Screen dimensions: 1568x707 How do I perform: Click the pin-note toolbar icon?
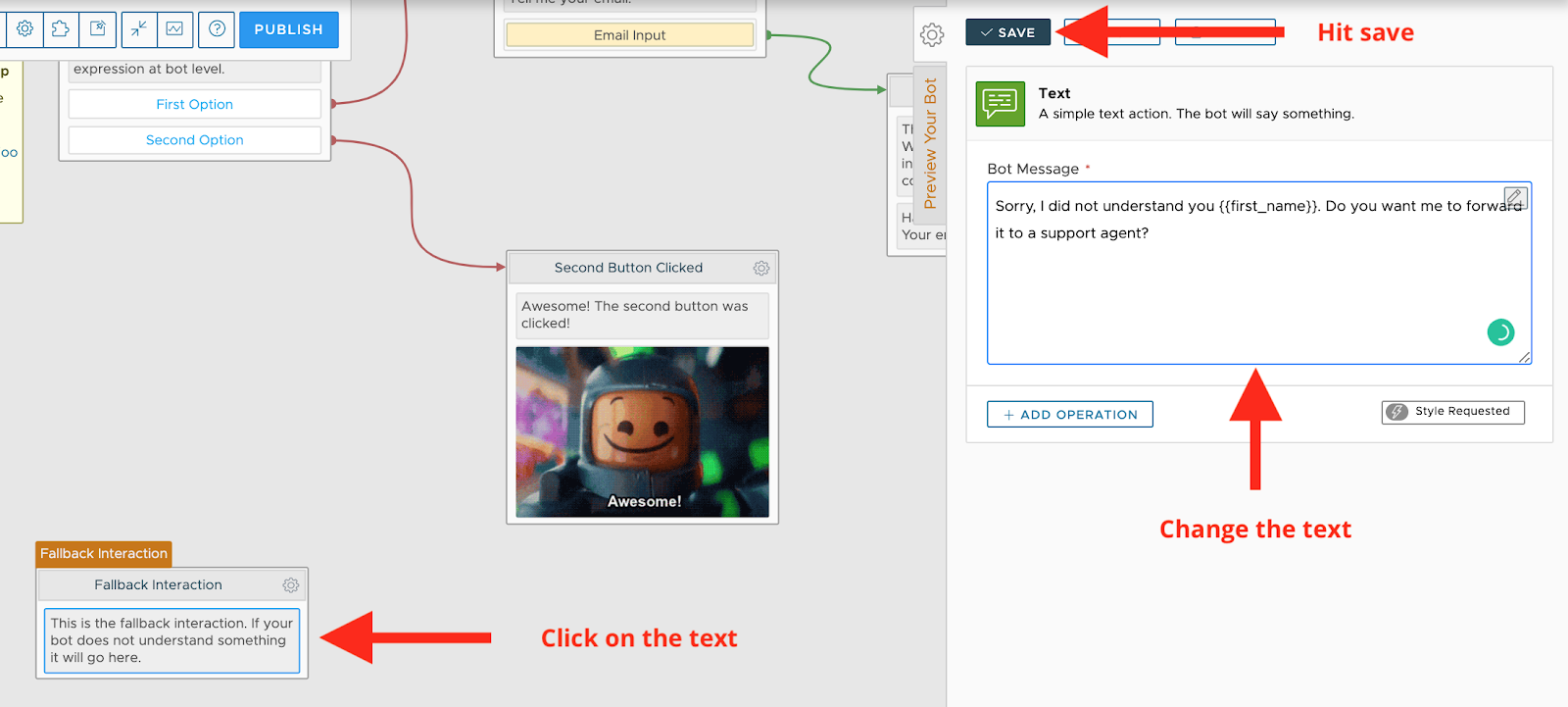(x=98, y=29)
